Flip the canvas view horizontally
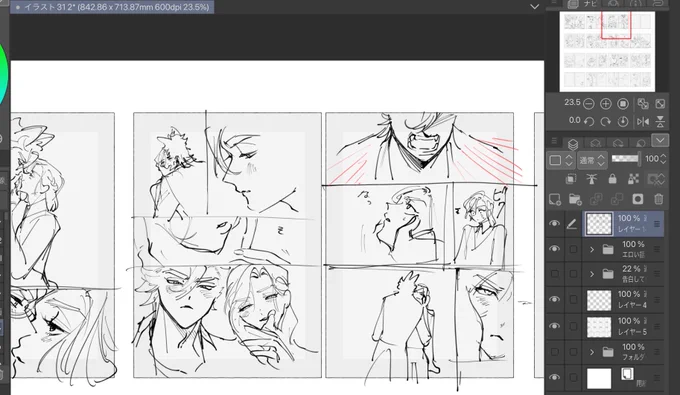Screen dimensions: 680x395 (643, 122)
